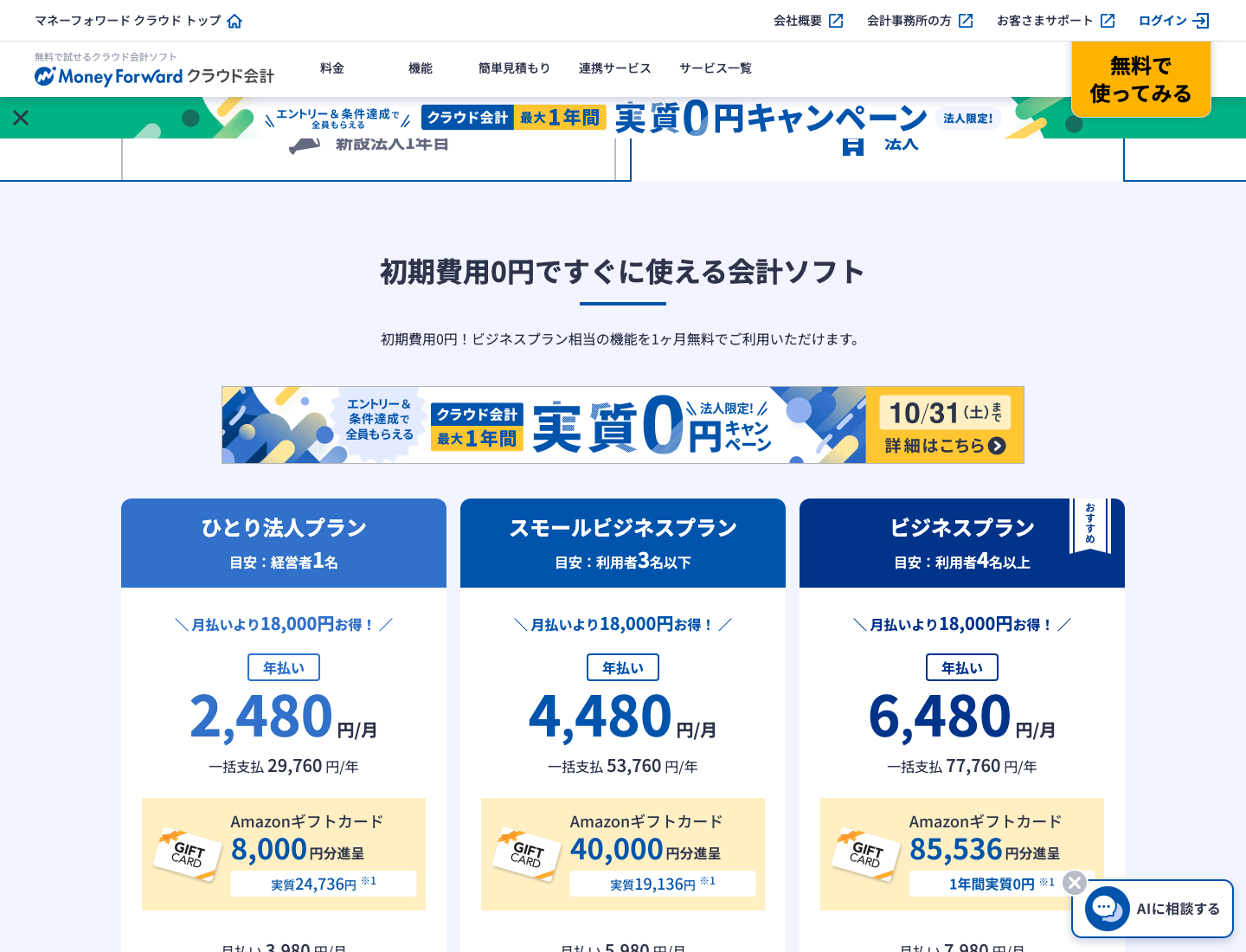Select the 法人 tab
The height and width of the screenshot is (952, 1246).
(x=877, y=159)
